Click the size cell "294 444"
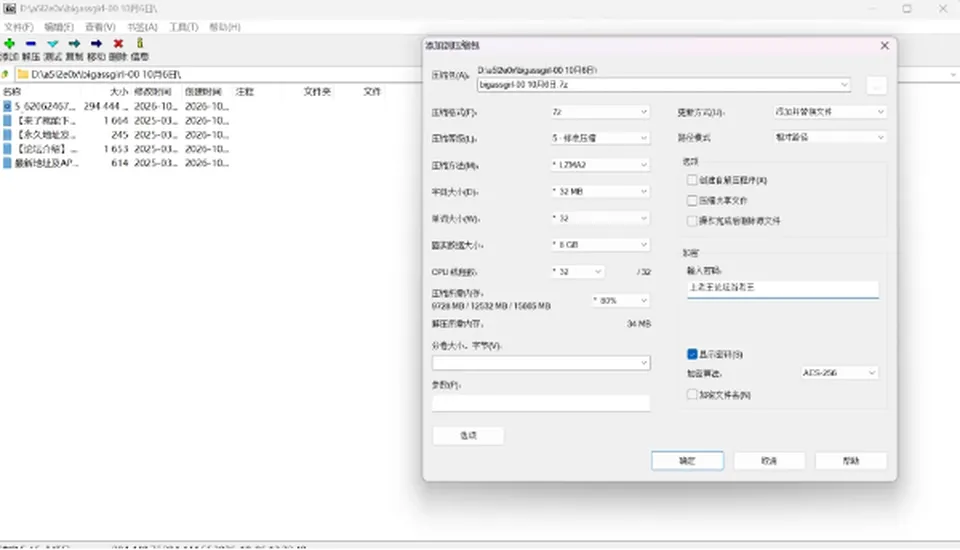 [x=106, y=106]
